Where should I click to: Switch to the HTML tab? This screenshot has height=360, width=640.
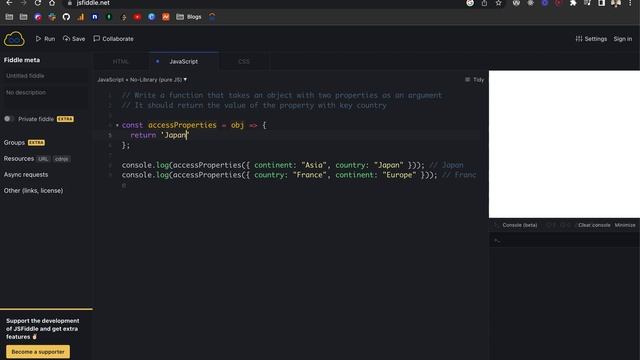[x=120, y=62]
